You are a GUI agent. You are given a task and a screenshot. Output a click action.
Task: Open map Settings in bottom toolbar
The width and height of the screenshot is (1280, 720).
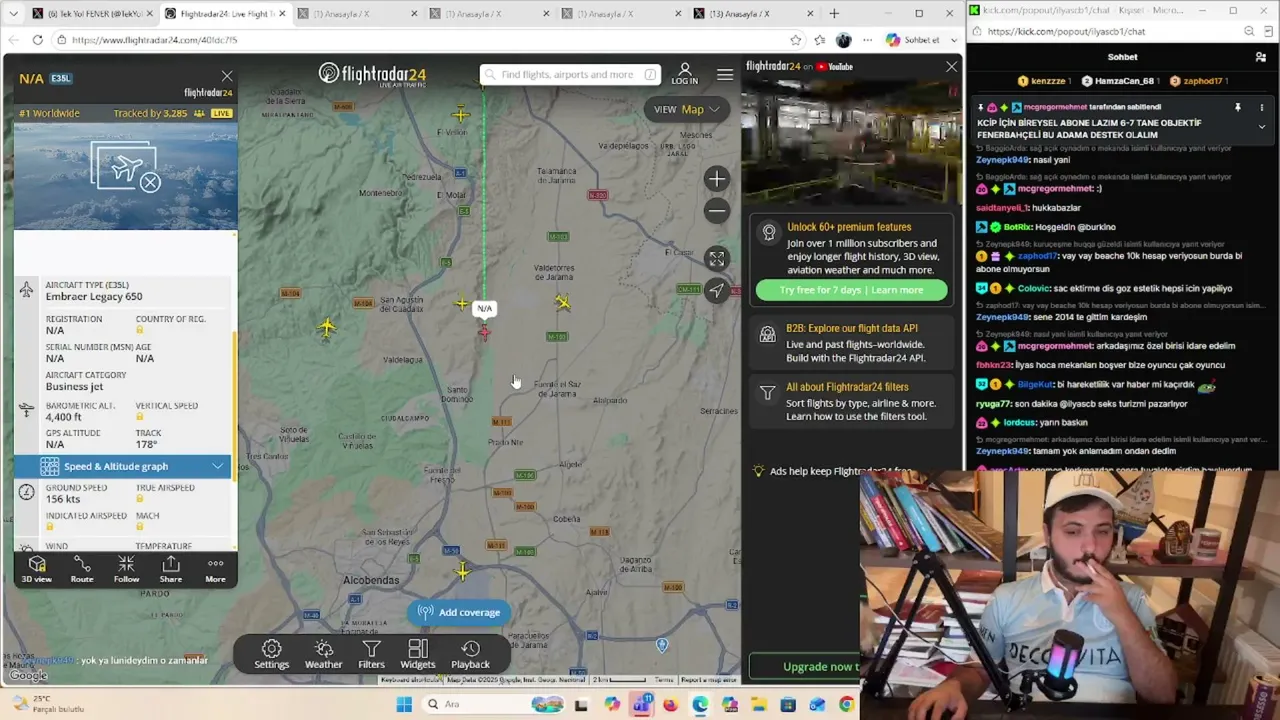click(x=271, y=655)
